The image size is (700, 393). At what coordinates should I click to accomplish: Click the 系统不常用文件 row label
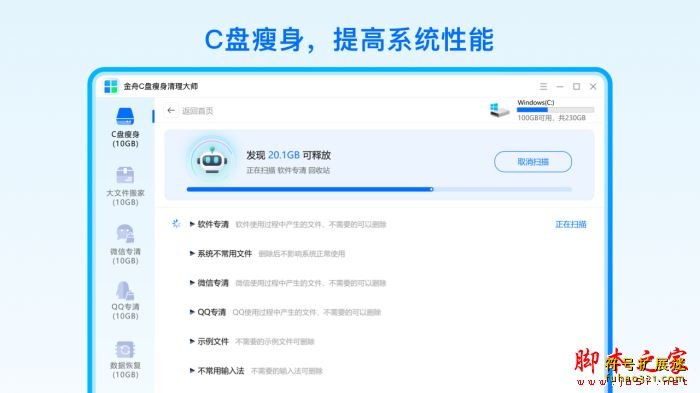coord(225,254)
